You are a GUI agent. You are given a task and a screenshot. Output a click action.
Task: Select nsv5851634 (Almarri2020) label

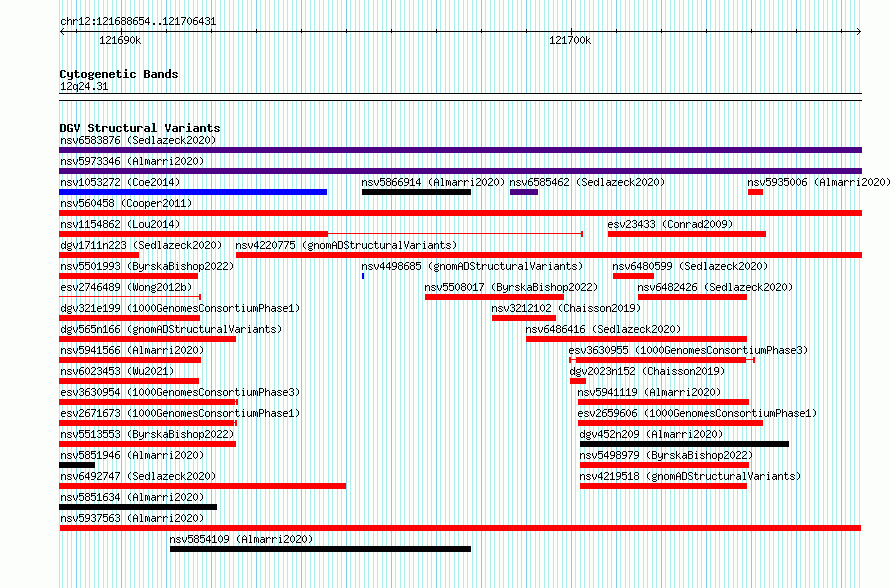point(132,497)
